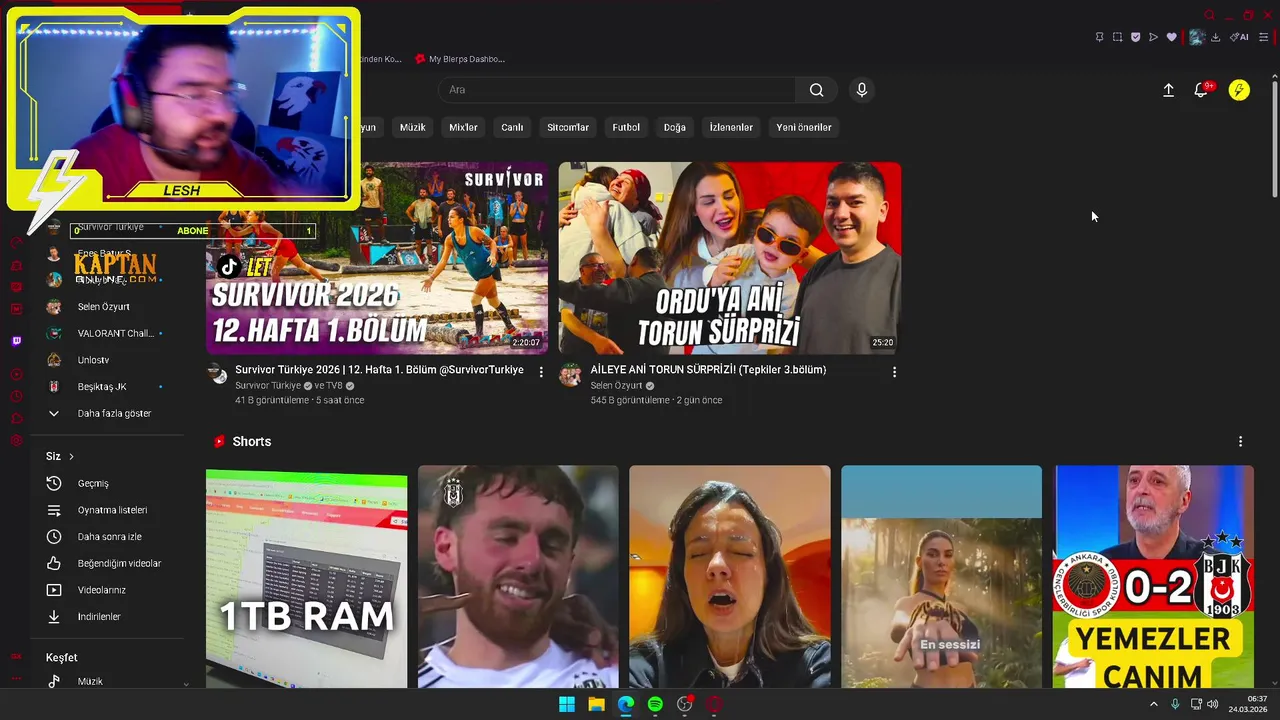Switch to the My Blerpa Dashbo... tab
Viewport: 1280px width, 720px height.
[460, 59]
